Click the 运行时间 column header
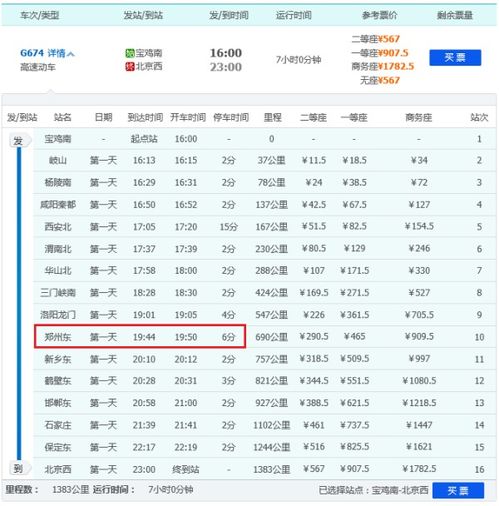The height and width of the screenshot is (506, 499). click(294, 15)
